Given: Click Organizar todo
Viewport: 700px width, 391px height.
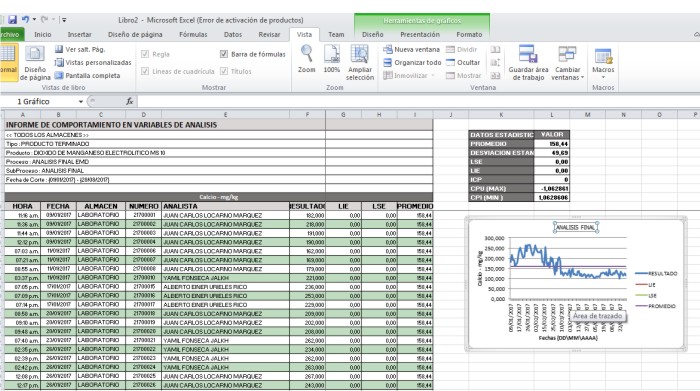Looking at the screenshot, I should tap(412, 62).
